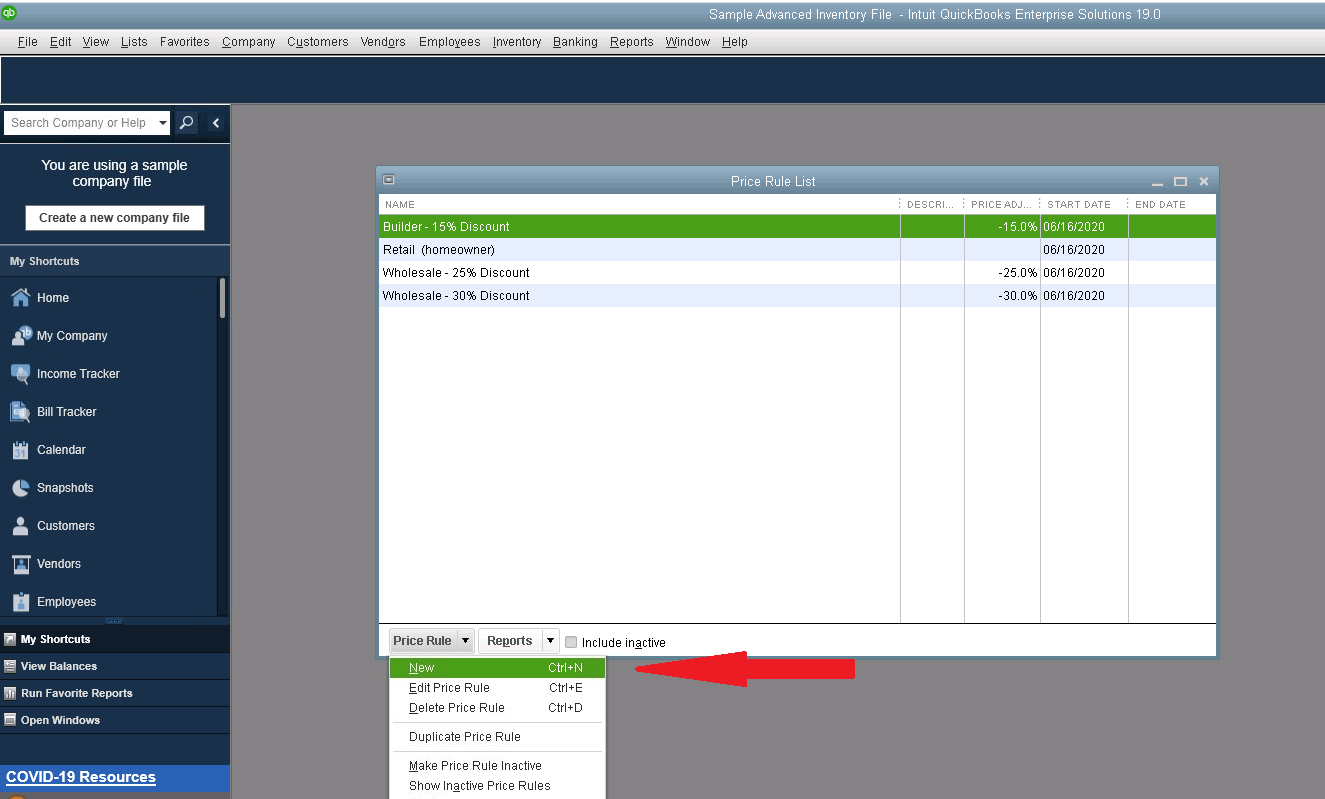The image size is (1325, 799).
Task: Choose New from the Price Rule menu
Action: tap(497, 668)
